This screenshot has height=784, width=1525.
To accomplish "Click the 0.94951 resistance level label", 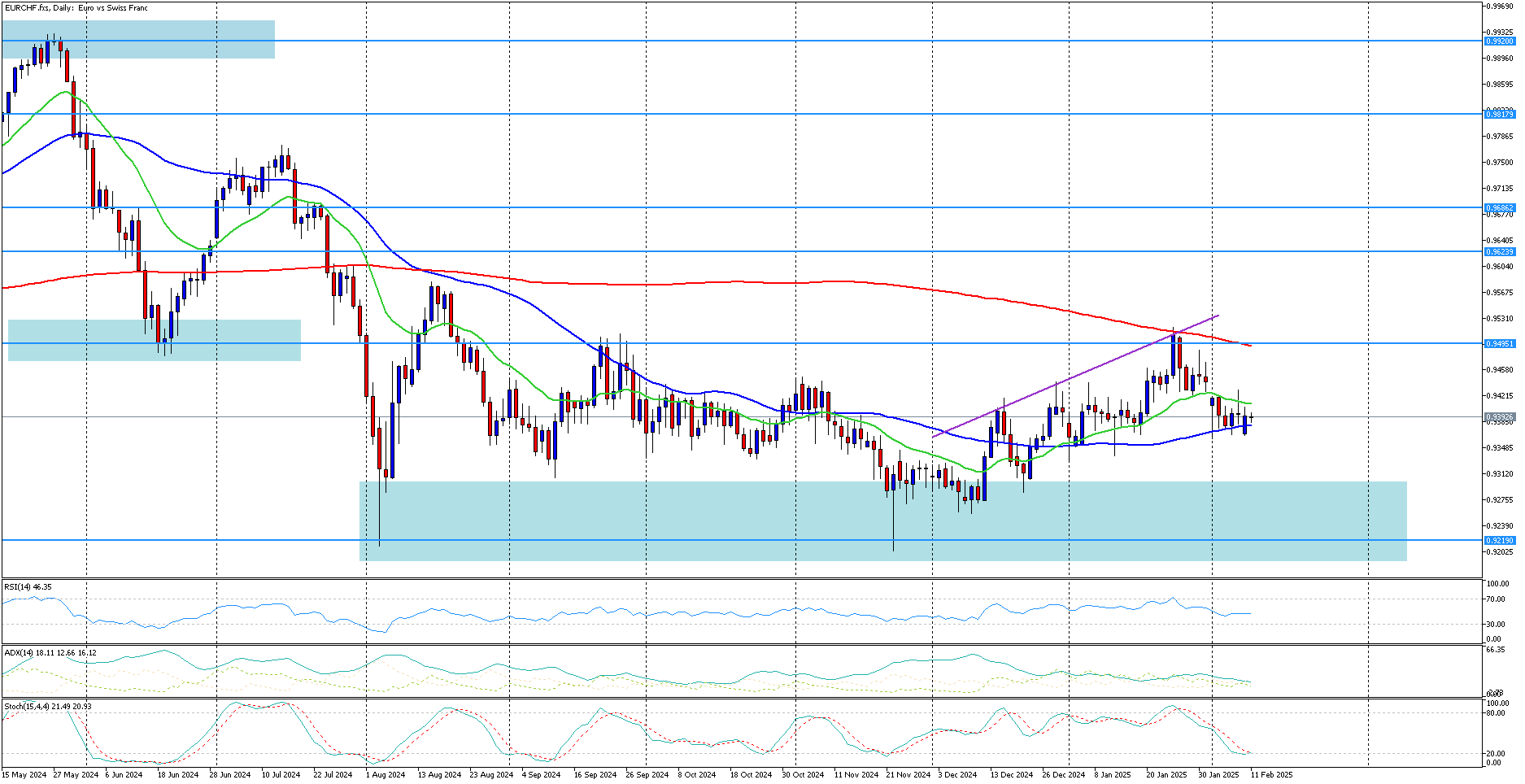I will tap(1499, 343).
